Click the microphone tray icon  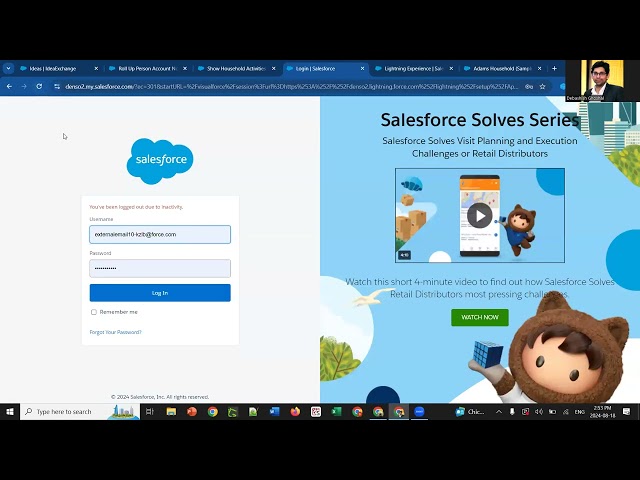(x=512, y=412)
